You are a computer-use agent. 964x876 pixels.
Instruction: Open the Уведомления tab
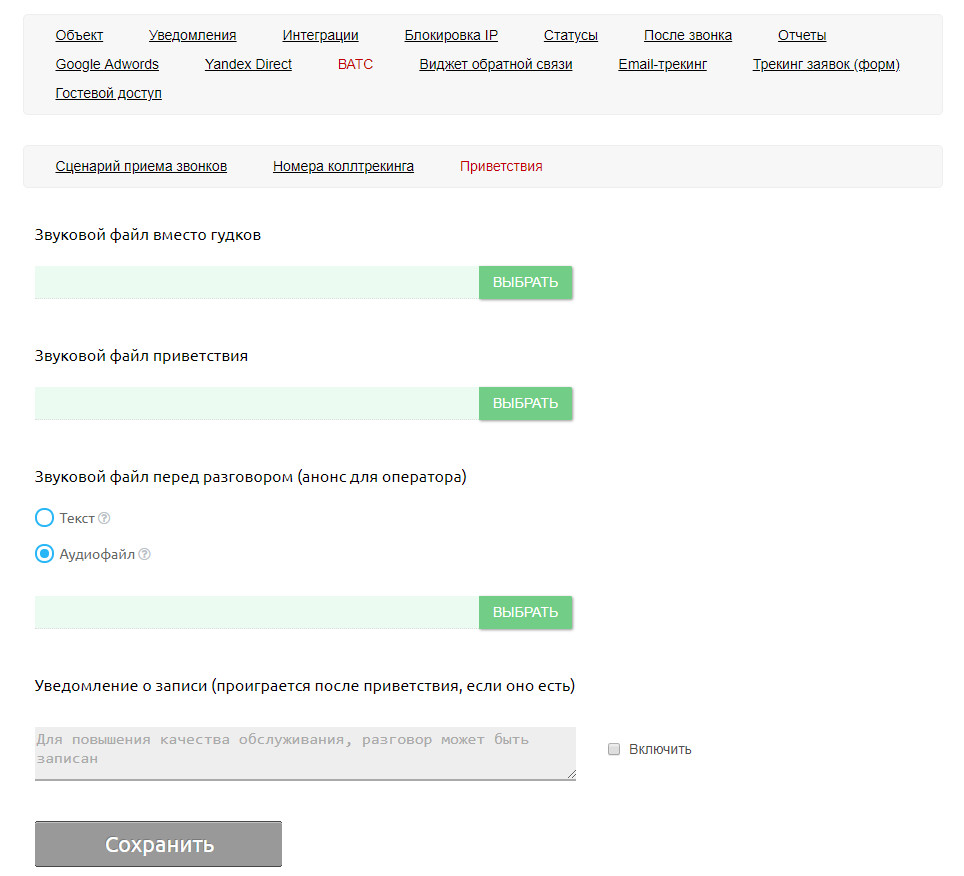click(x=192, y=35)
